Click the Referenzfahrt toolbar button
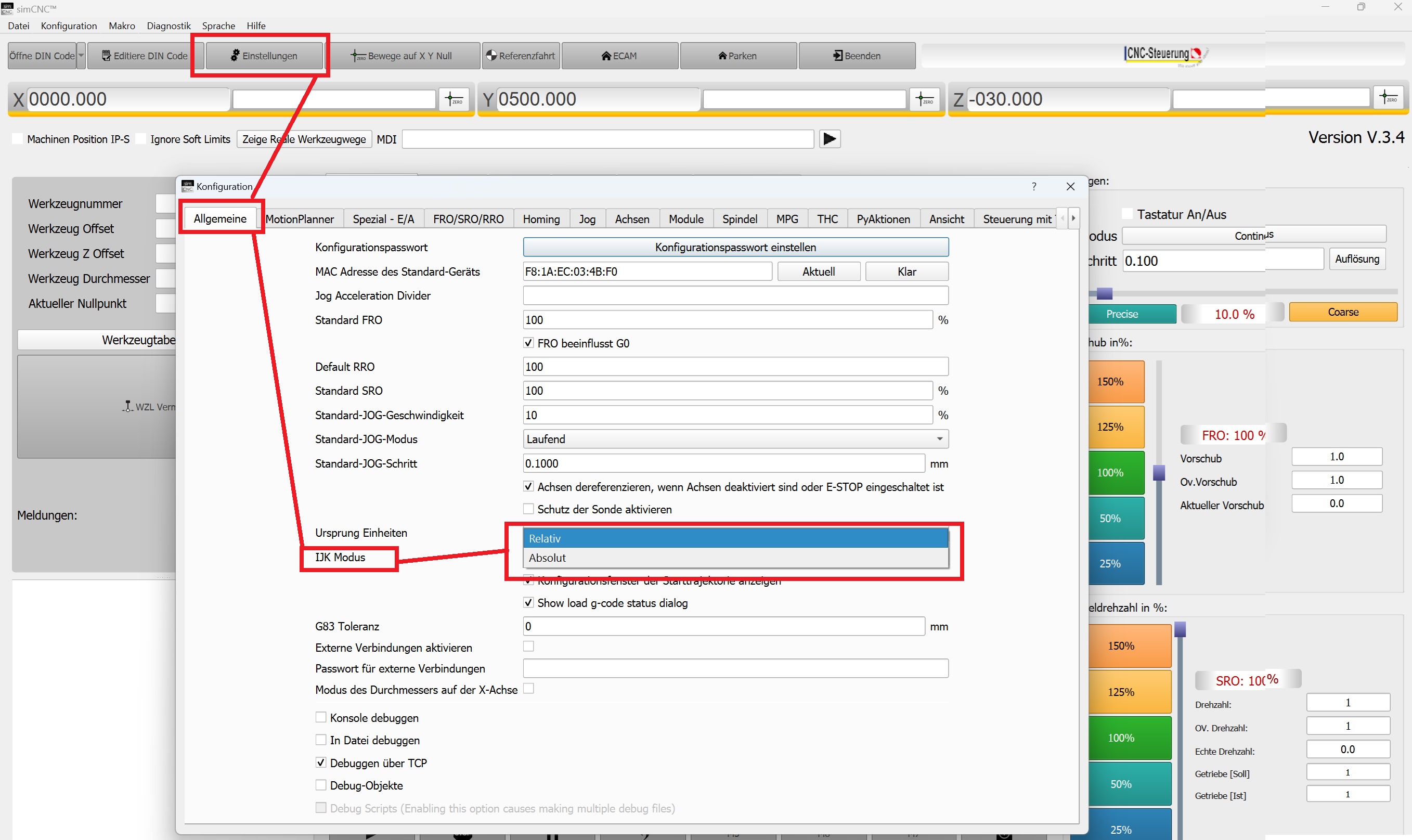 521,56
